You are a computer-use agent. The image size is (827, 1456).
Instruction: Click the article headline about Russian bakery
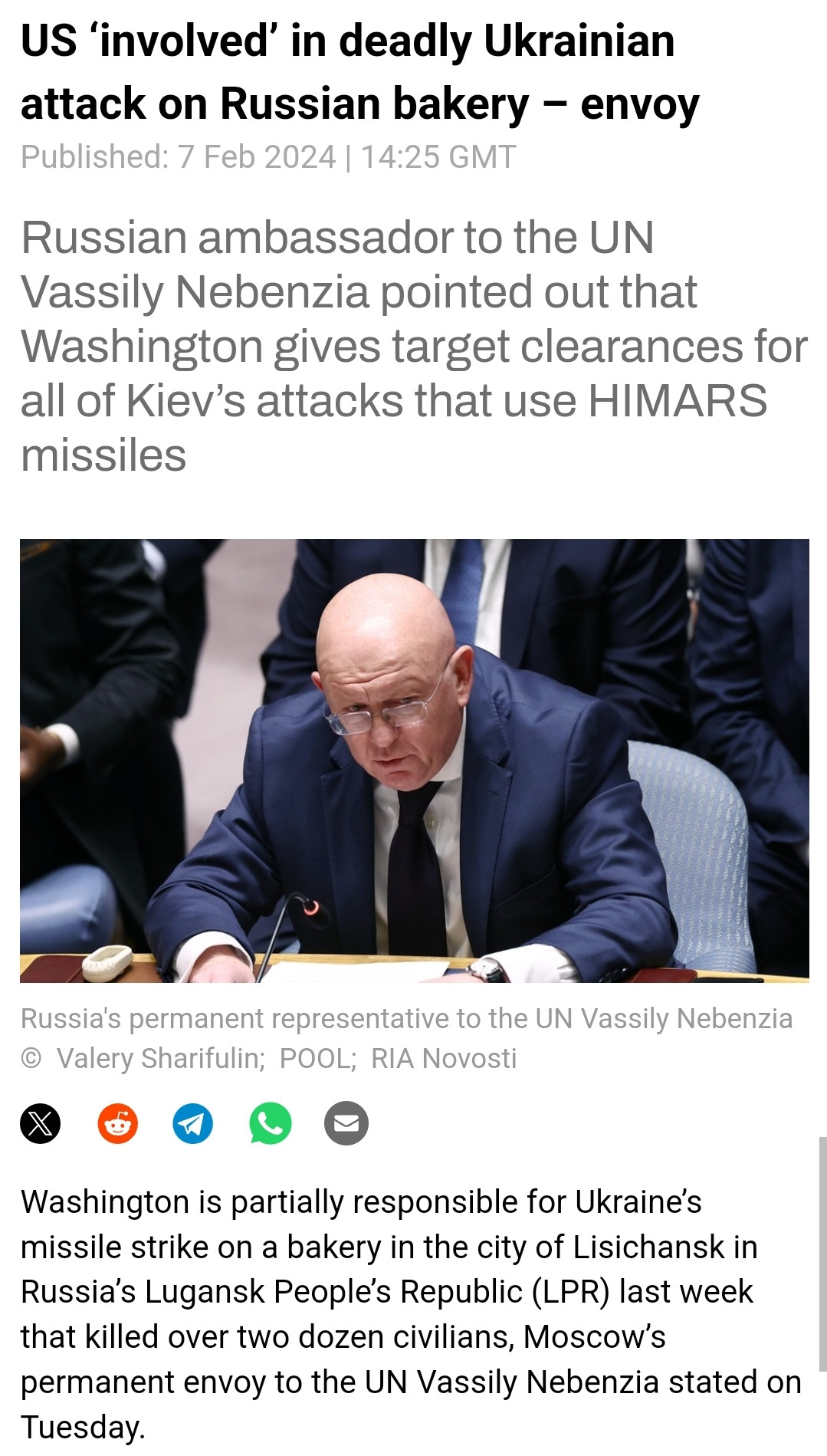click(359, 72)
